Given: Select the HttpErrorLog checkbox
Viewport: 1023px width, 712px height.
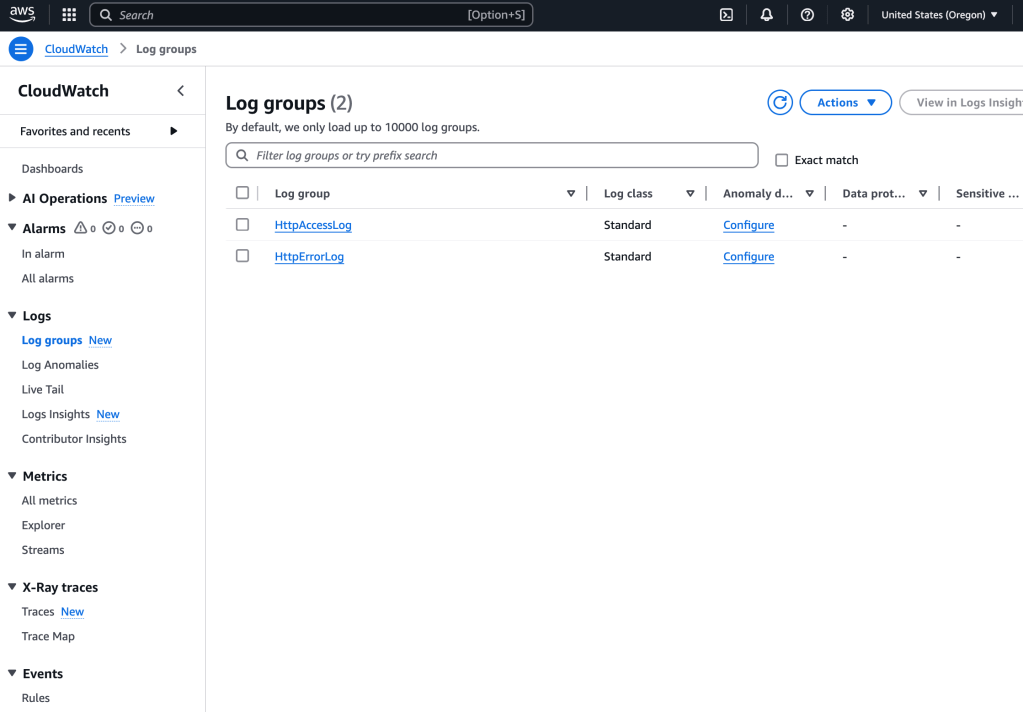Looking at the screenshot, I should 242,256.
